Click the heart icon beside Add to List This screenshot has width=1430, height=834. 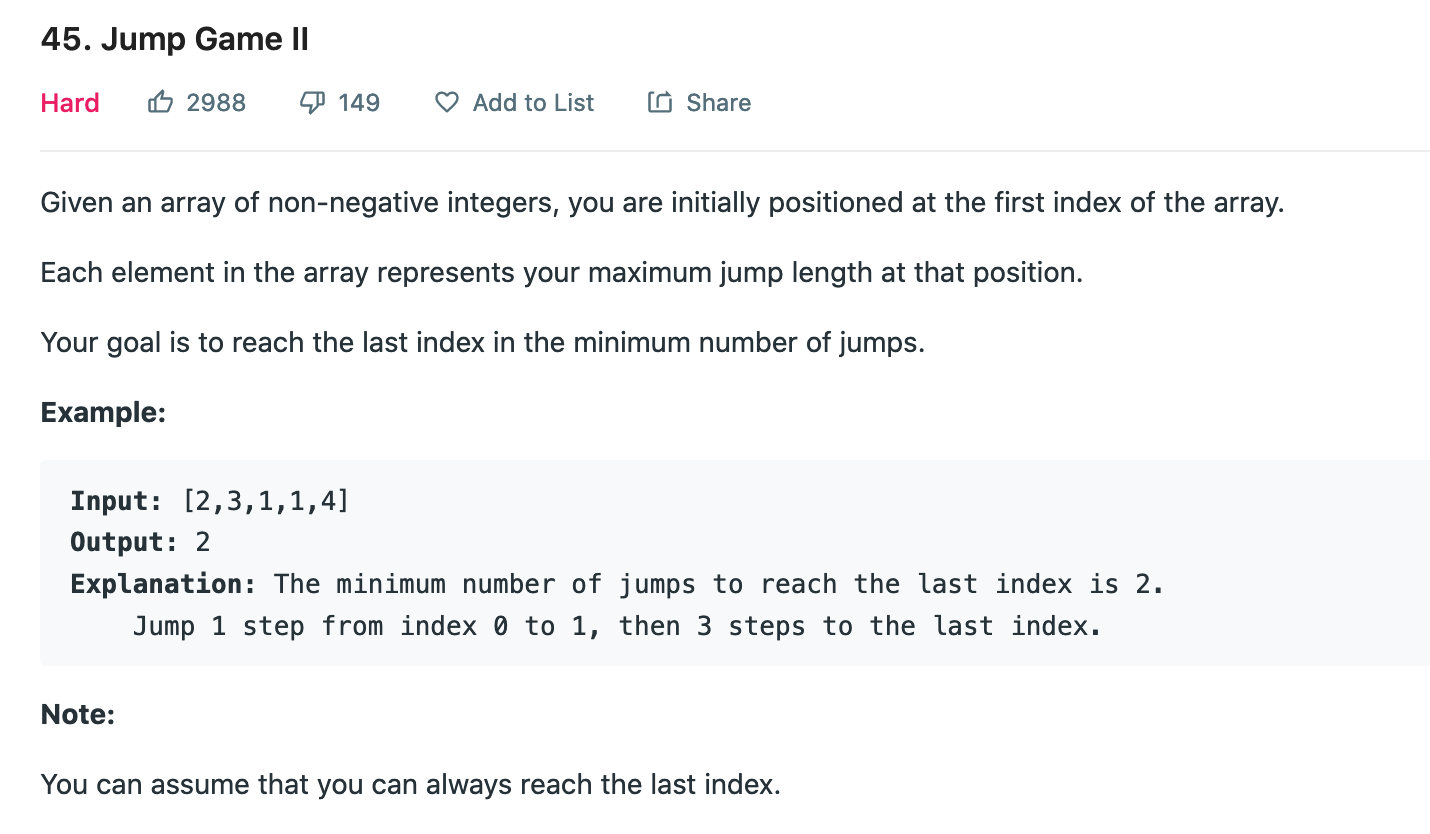(447, 102)
